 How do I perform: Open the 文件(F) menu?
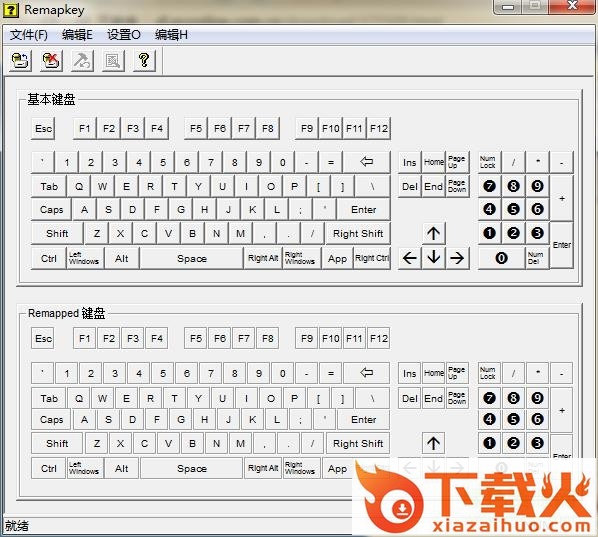pos(29,35)
